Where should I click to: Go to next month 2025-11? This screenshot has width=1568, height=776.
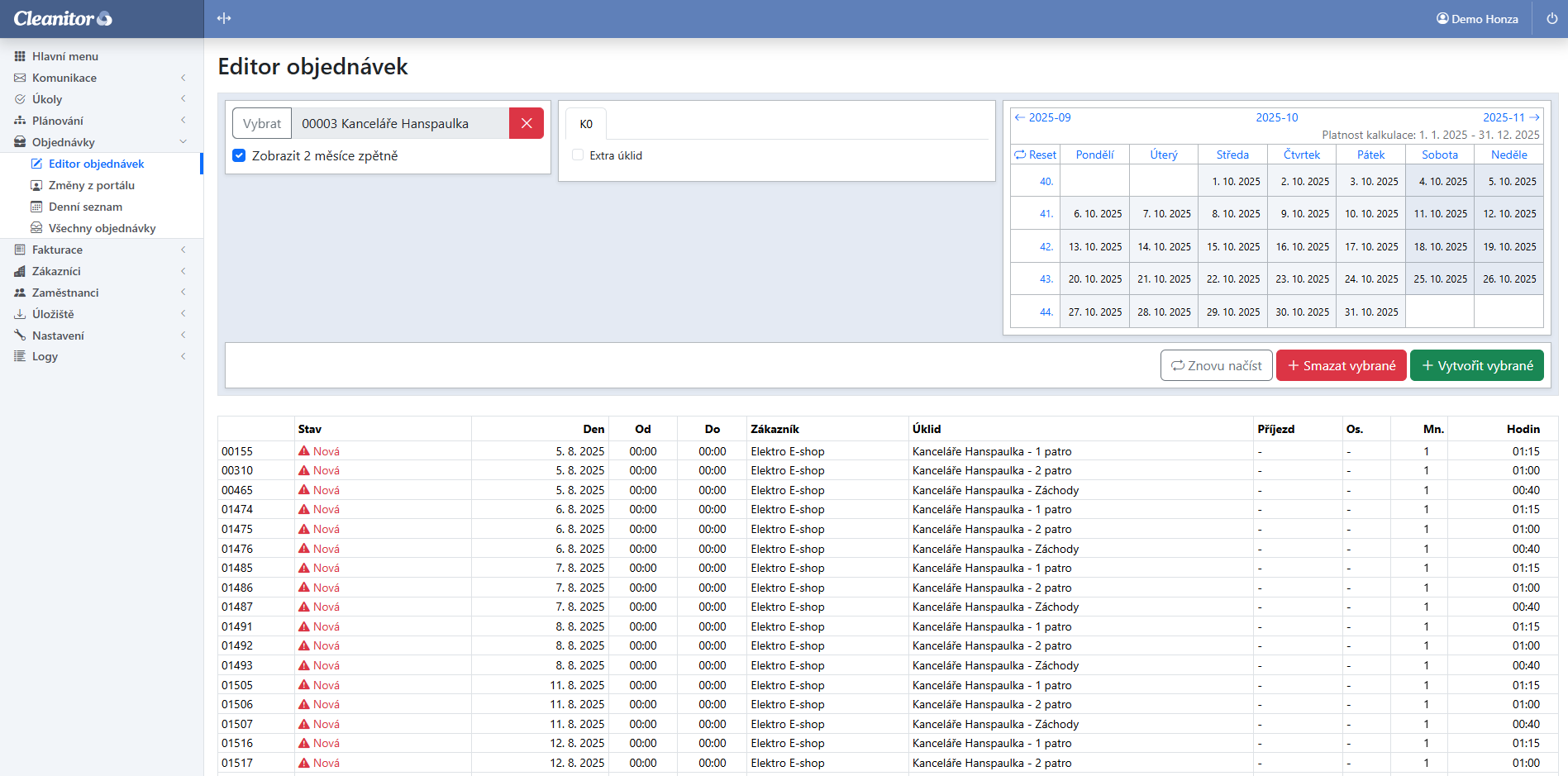pyautogui.click(x=1510, y=117)
